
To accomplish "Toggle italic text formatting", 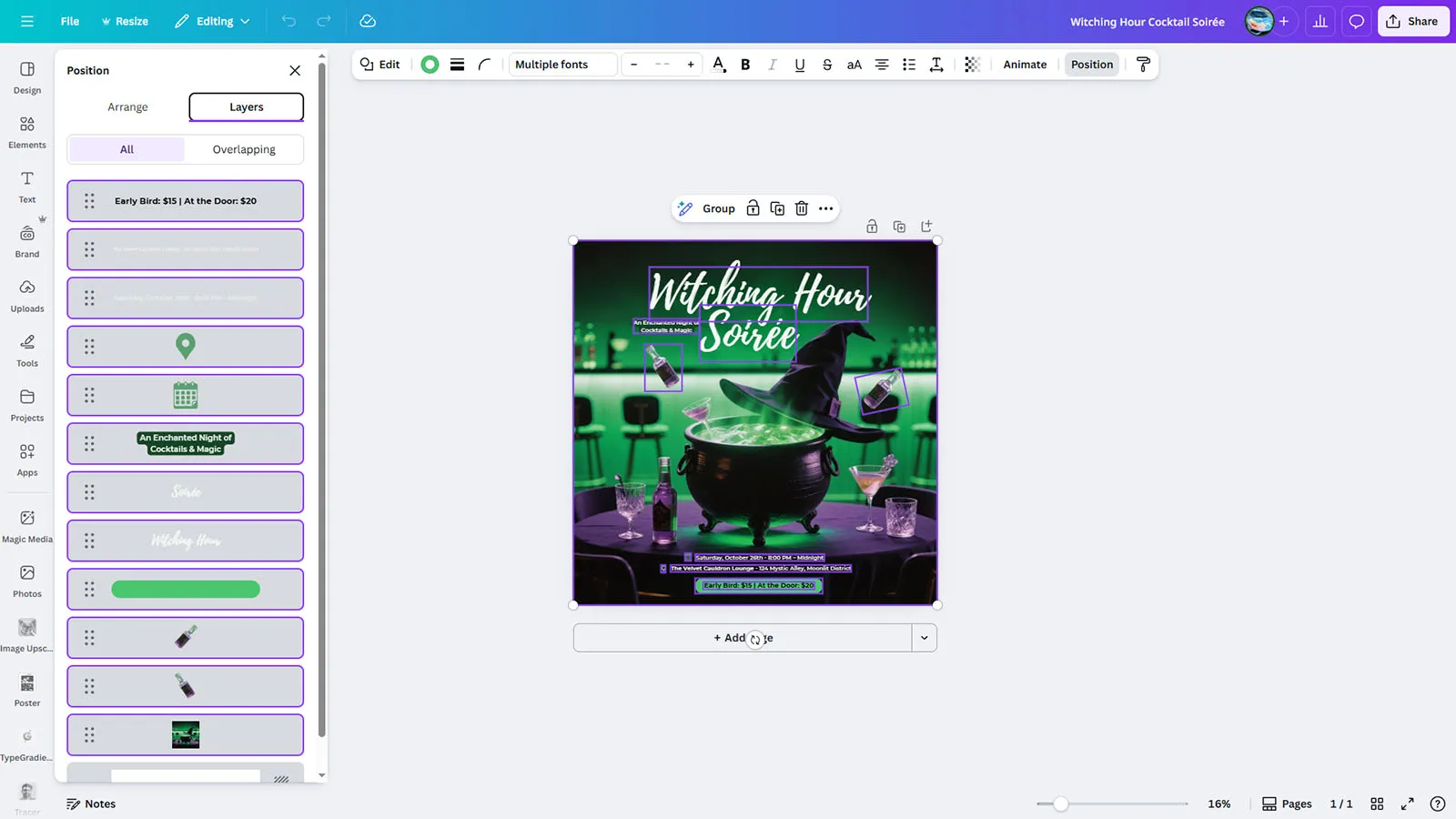I will pyautogui.click(x=772, y=65).
